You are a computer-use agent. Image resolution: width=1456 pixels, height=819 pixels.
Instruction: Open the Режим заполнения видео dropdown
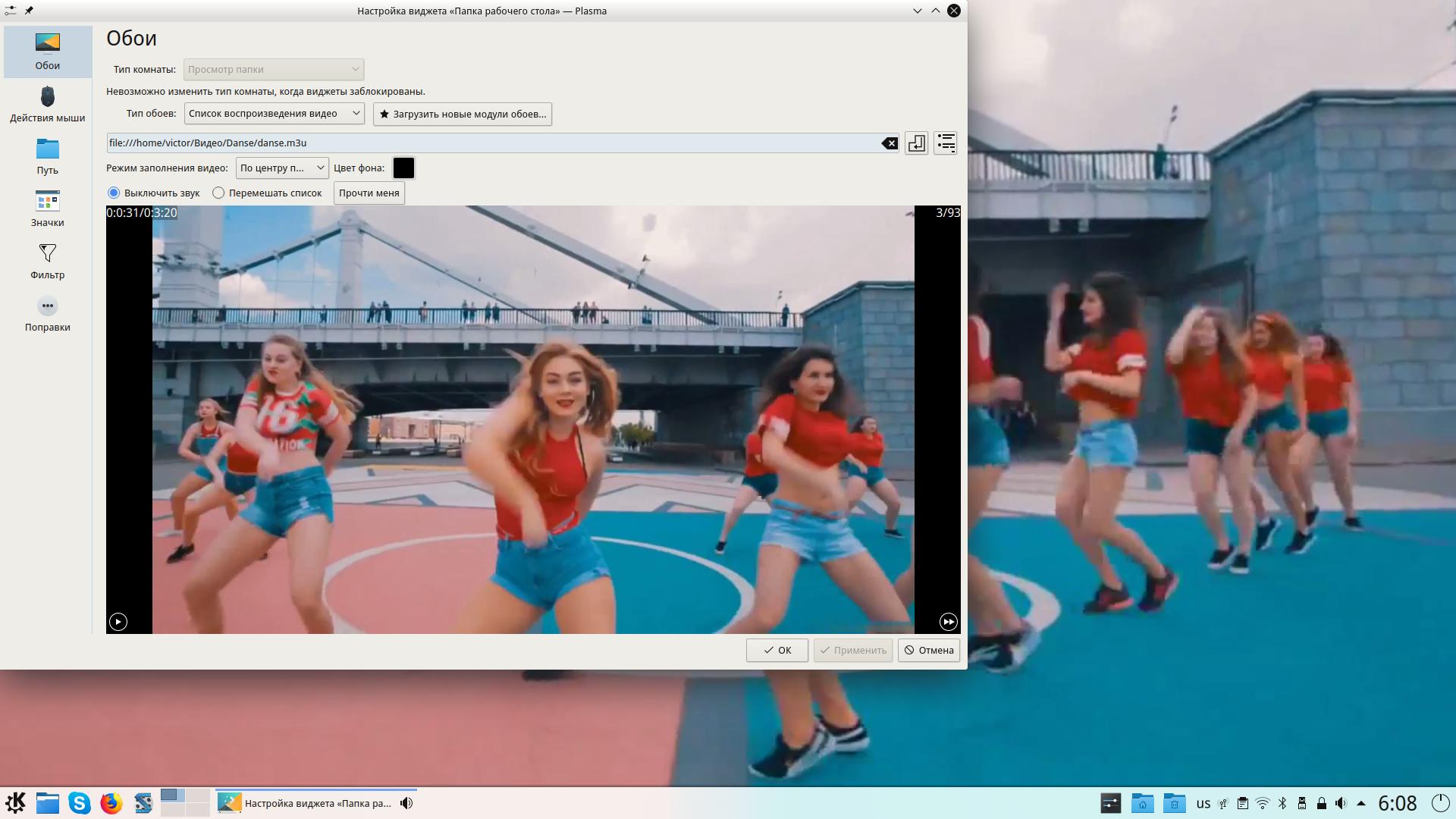(x=281, y=168)
